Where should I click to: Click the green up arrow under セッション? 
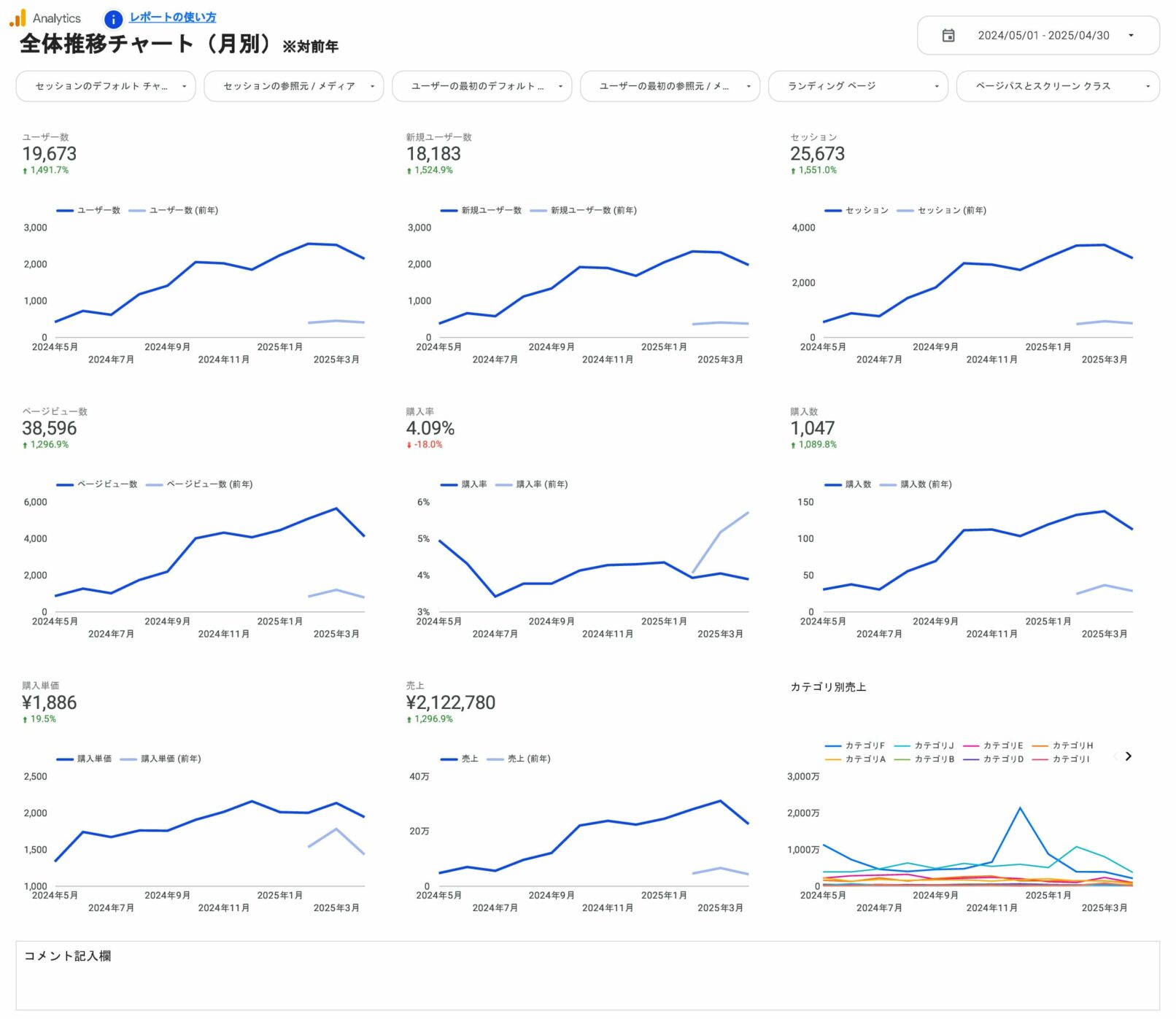pyautogui.click(x=793, y=171)
